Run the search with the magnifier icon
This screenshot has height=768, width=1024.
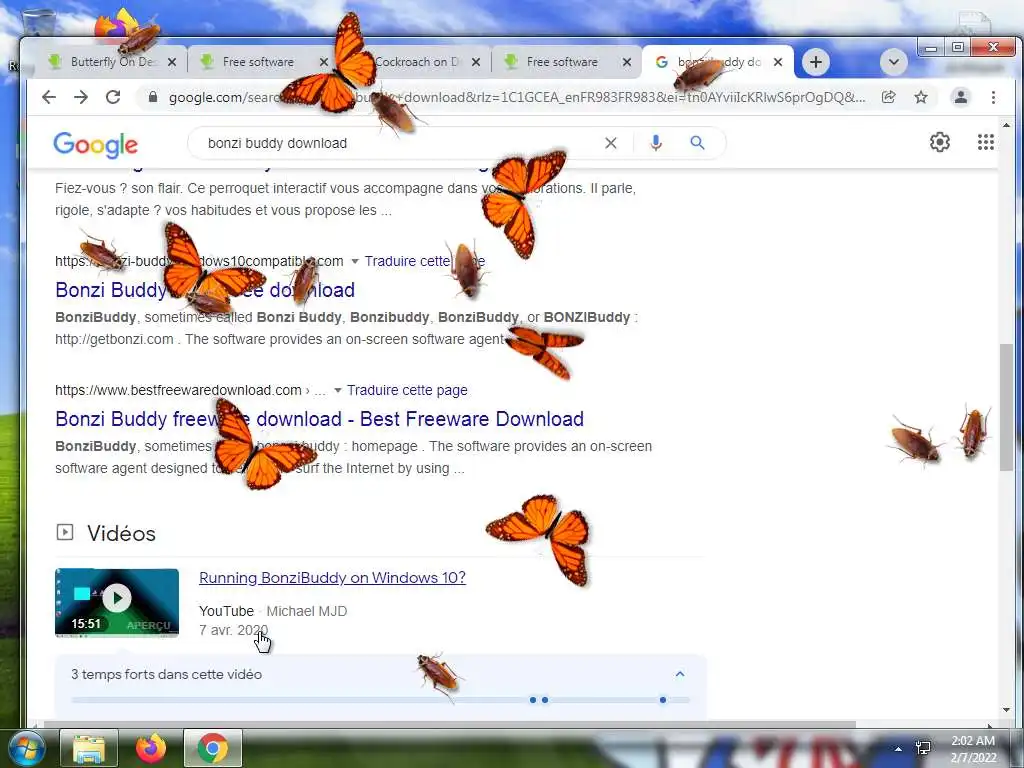(x=697, y=143)
